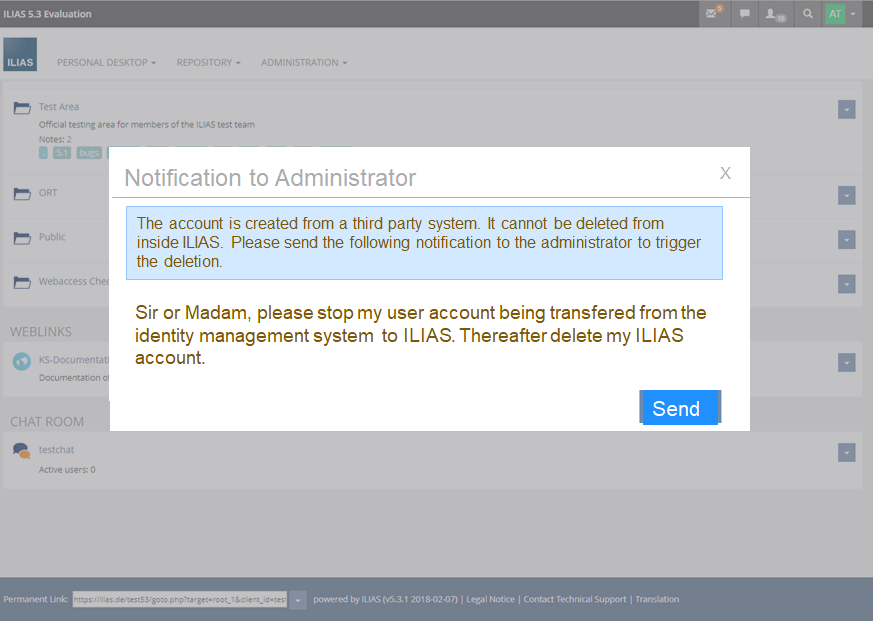Open the Legal Notice footer link

click(491, 599)
